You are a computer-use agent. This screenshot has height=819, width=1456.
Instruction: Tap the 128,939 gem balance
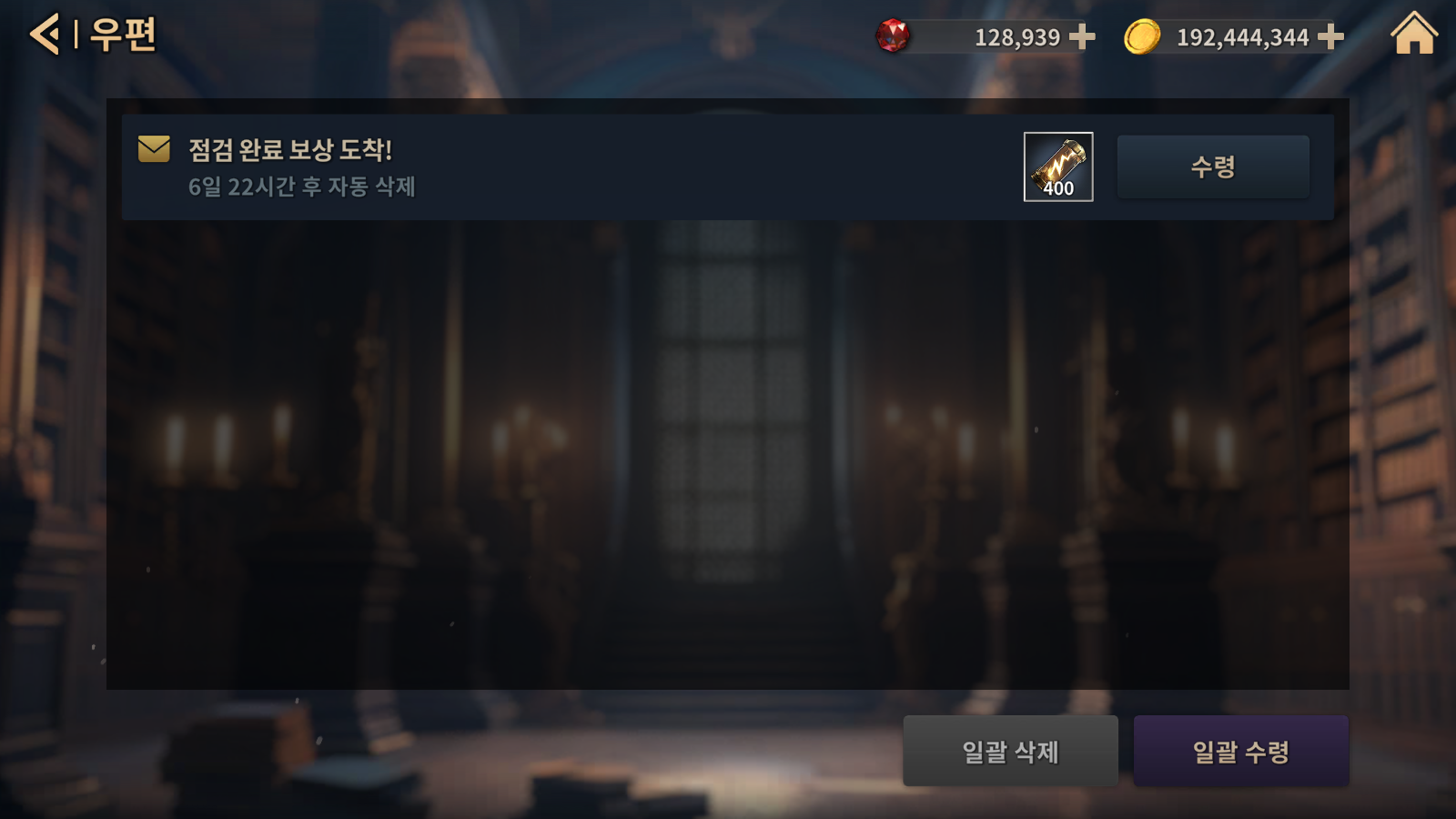pyautogui.click(x=1017, y=37)
